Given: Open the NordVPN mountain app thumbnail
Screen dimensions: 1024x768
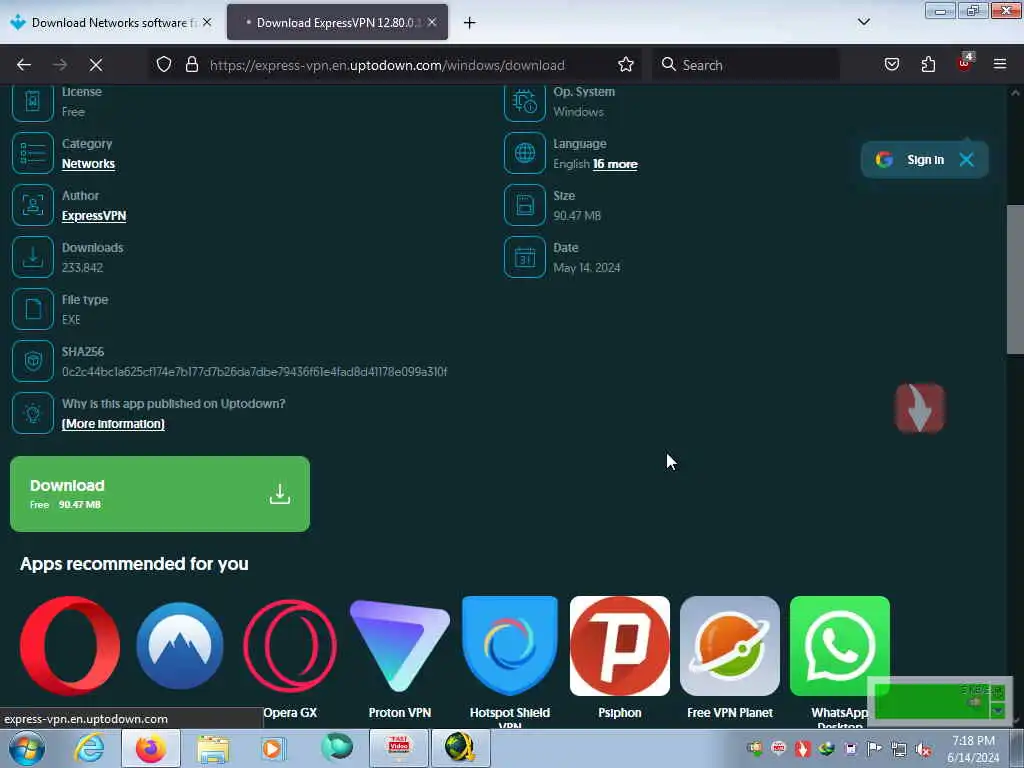Looking at the screenshot, I should point(180,645).
